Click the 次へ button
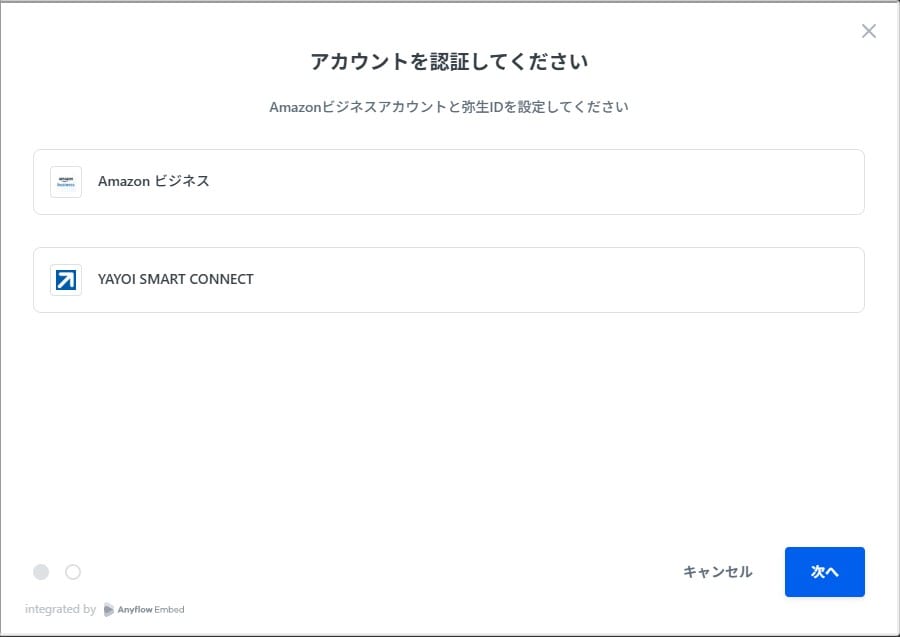This screenshot has width=900, height=637. (825, 572)
